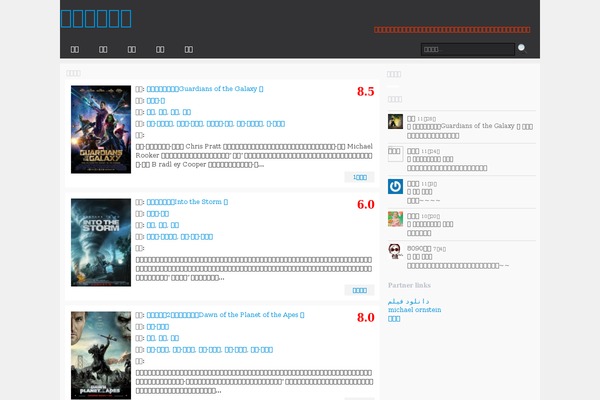The height and width of the screenshot is (400, 600).
Task: Open the Into the Storm poster
Action: tap(101, 243)
